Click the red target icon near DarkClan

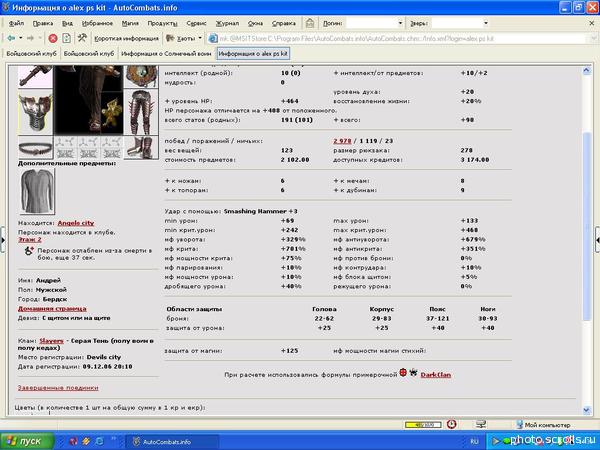(403, 372)
